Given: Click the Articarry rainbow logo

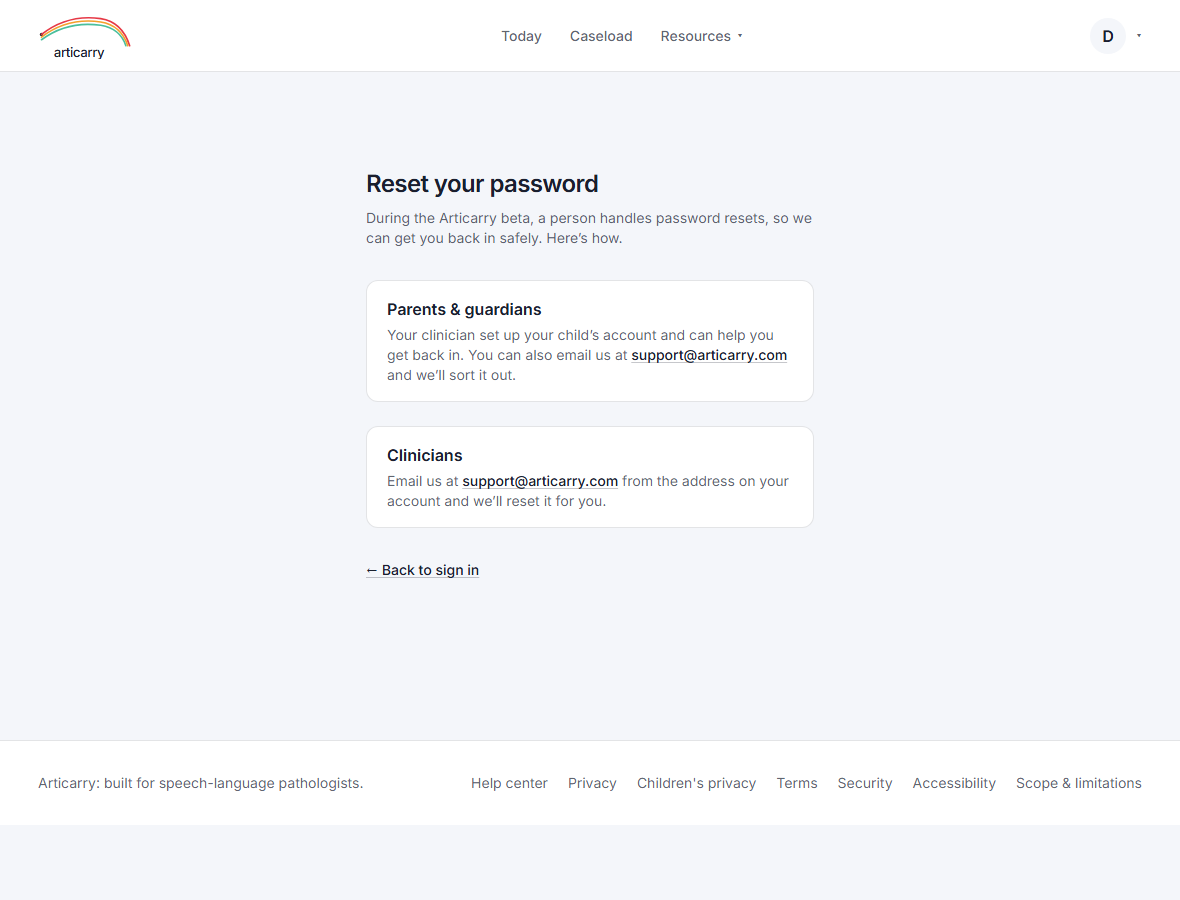Looking at the screenshot, I should click(85, 38).
